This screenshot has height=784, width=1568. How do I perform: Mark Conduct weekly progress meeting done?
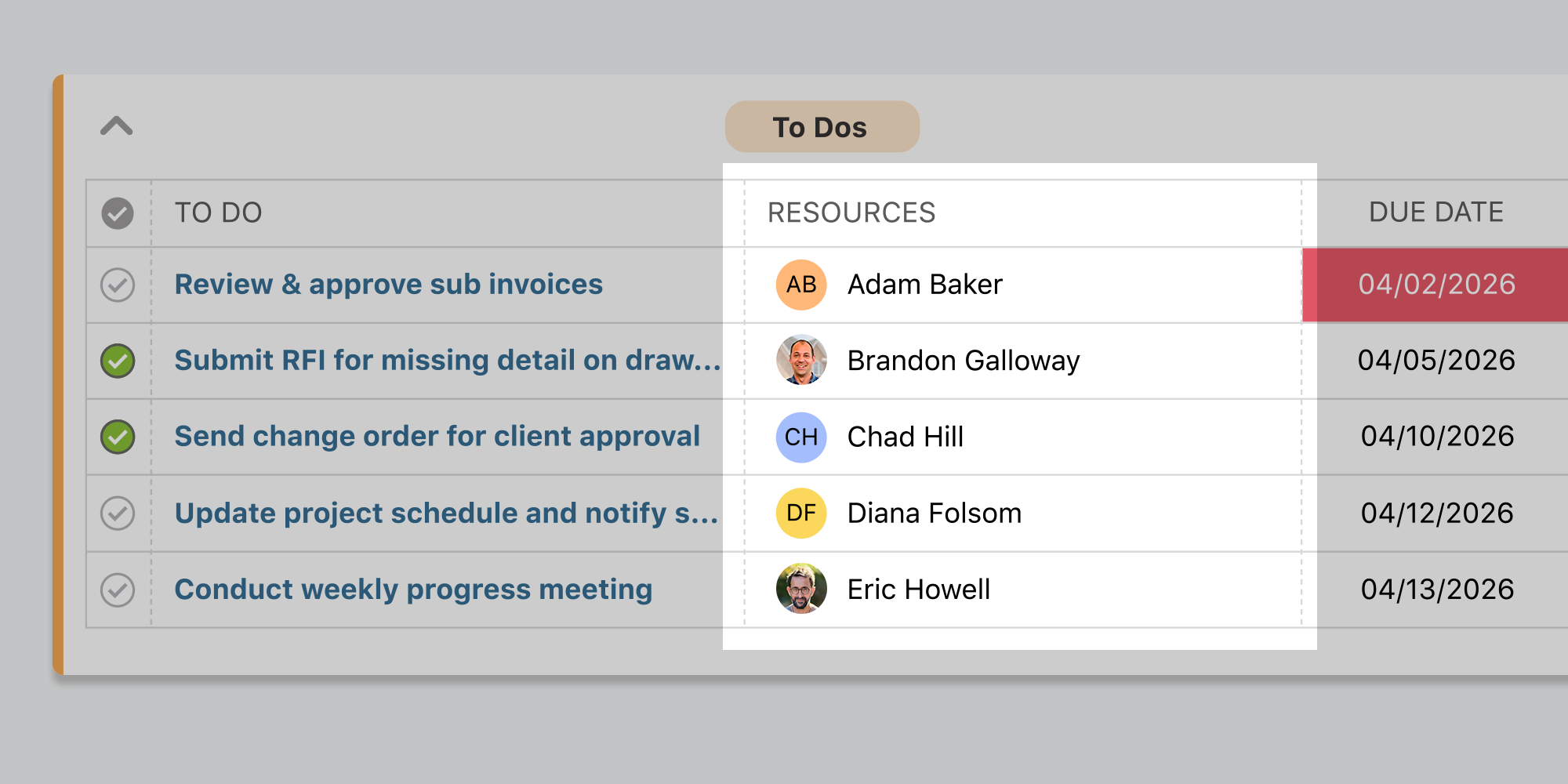pos(116,589)
